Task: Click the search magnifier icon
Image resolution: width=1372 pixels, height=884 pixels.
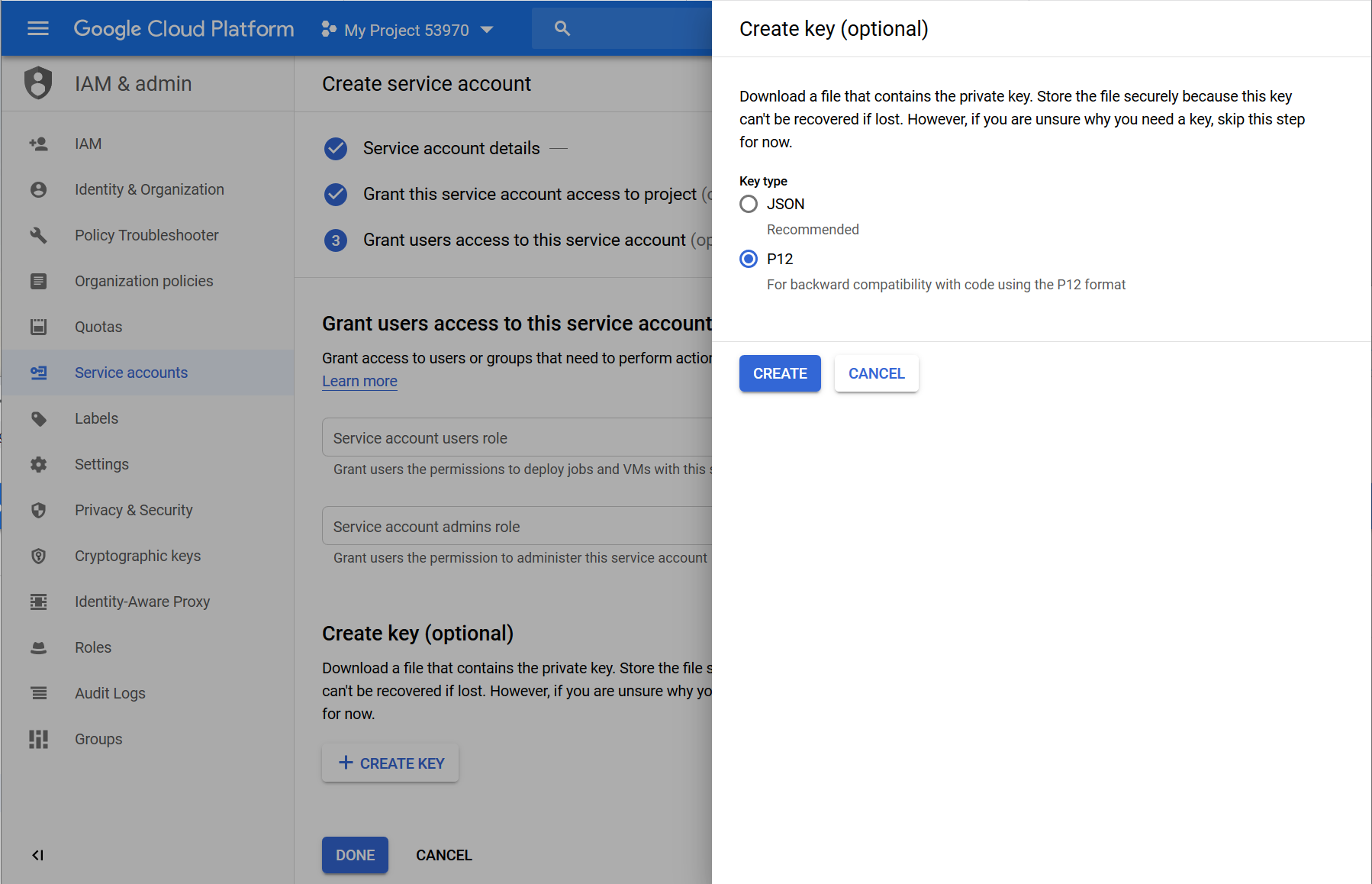Action: click(562, 29)
